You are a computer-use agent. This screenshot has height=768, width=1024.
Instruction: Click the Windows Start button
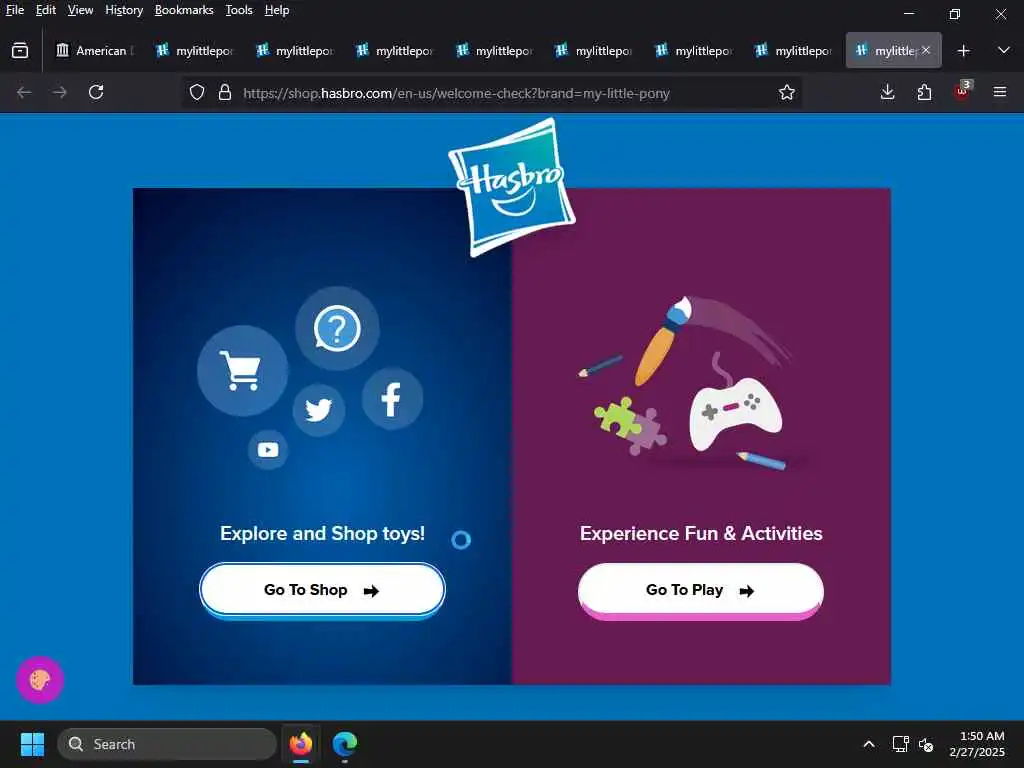pyautogui.click(x=32, y=744)
